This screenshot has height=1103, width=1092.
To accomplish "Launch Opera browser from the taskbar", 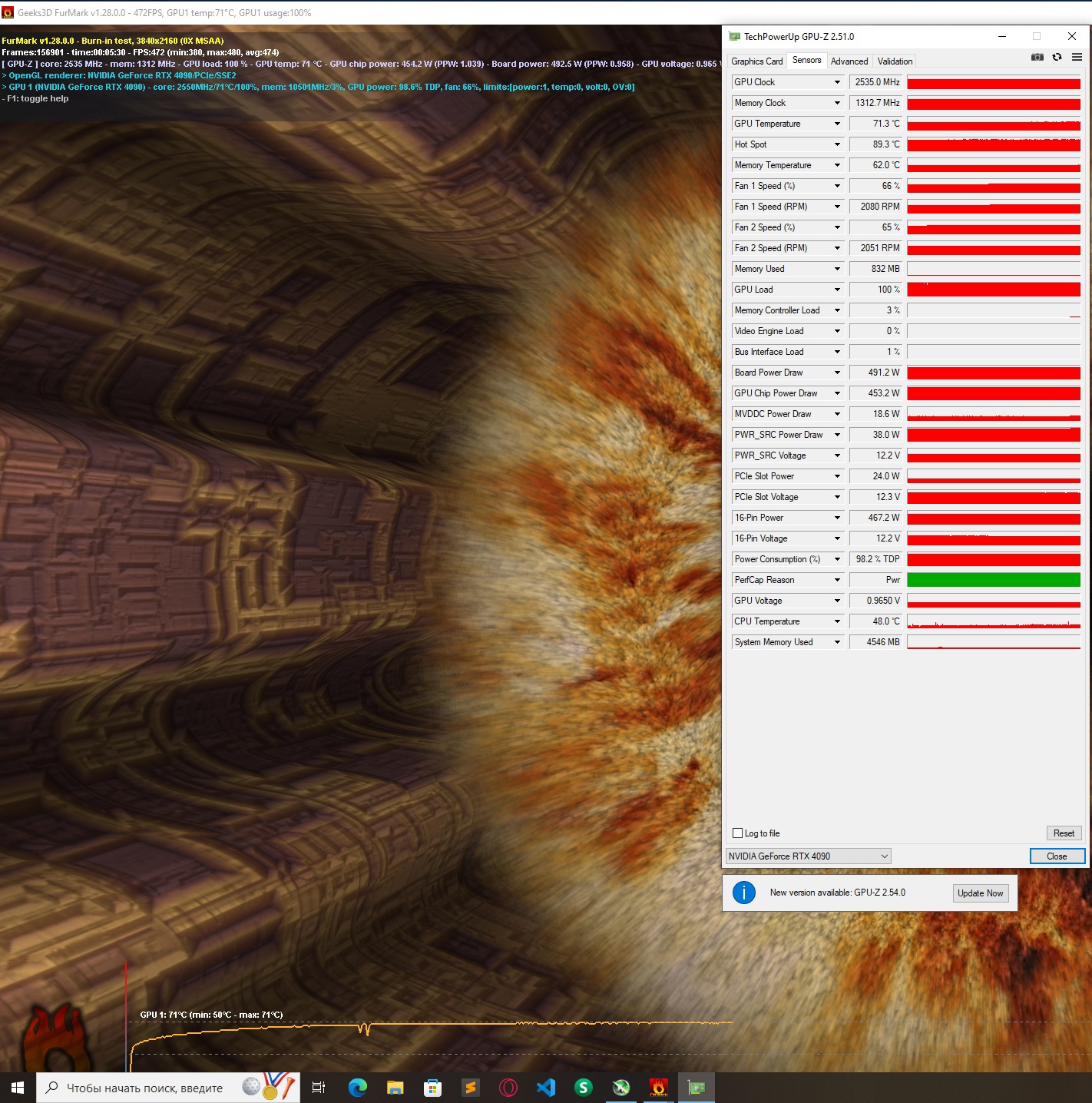I will (508, 1088).
